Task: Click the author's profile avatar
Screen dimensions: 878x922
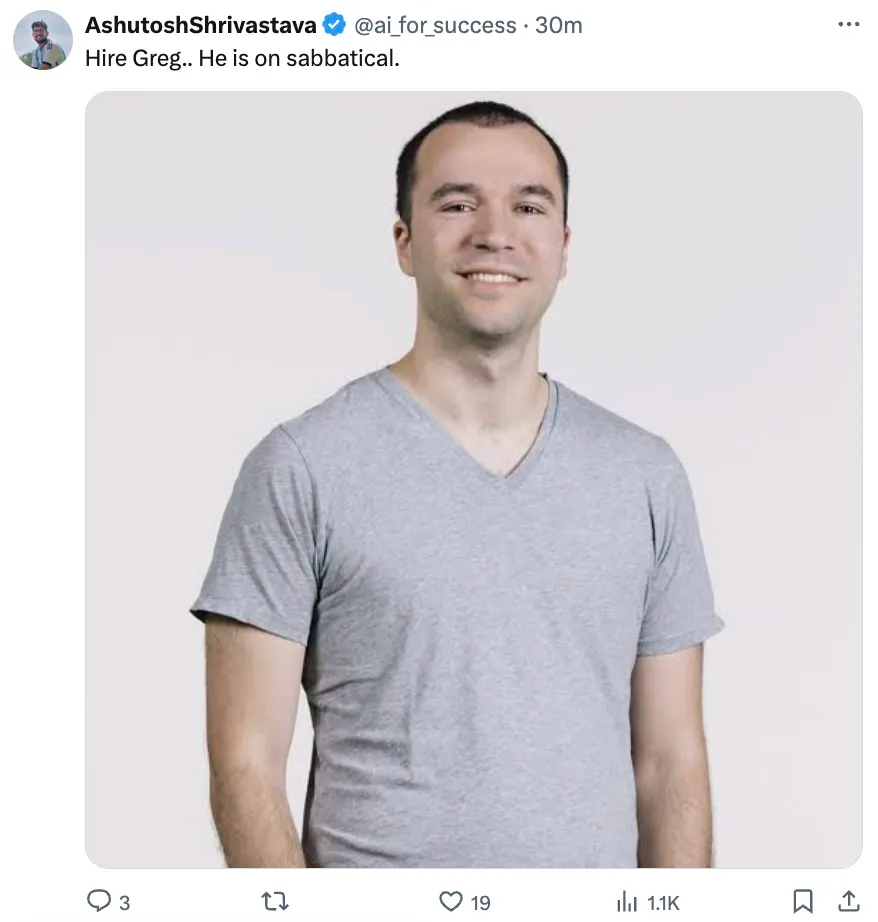Action: (x=42, y=40)
